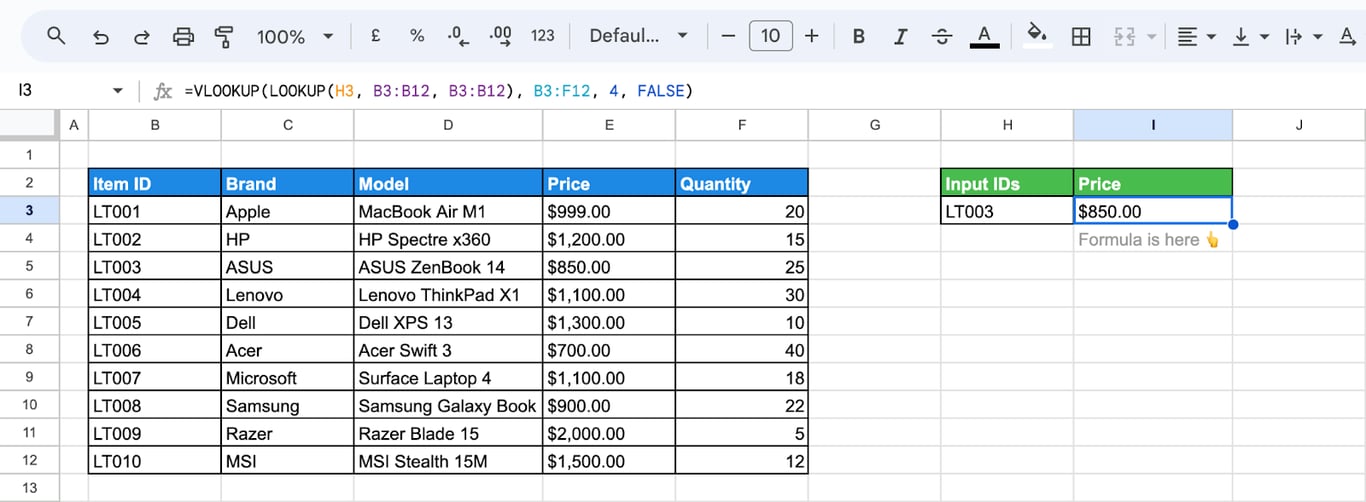Select column B header
This screenshot has height=502, width=1366.
click(x=155, y=125)
